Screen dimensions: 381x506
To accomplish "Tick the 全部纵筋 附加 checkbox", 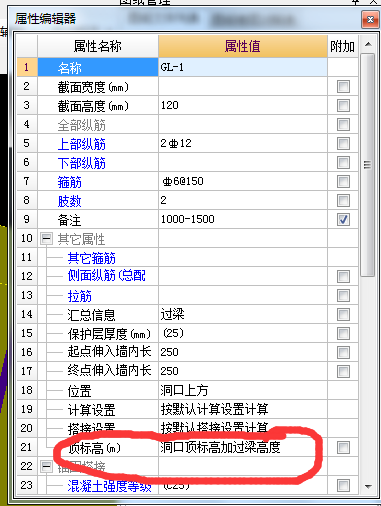I will tap(343, 125).
